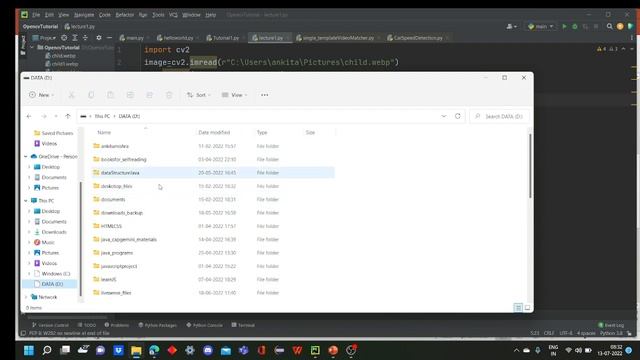
Task: Click the Share icon in Explorer toolbar
Action: [149, 95]
